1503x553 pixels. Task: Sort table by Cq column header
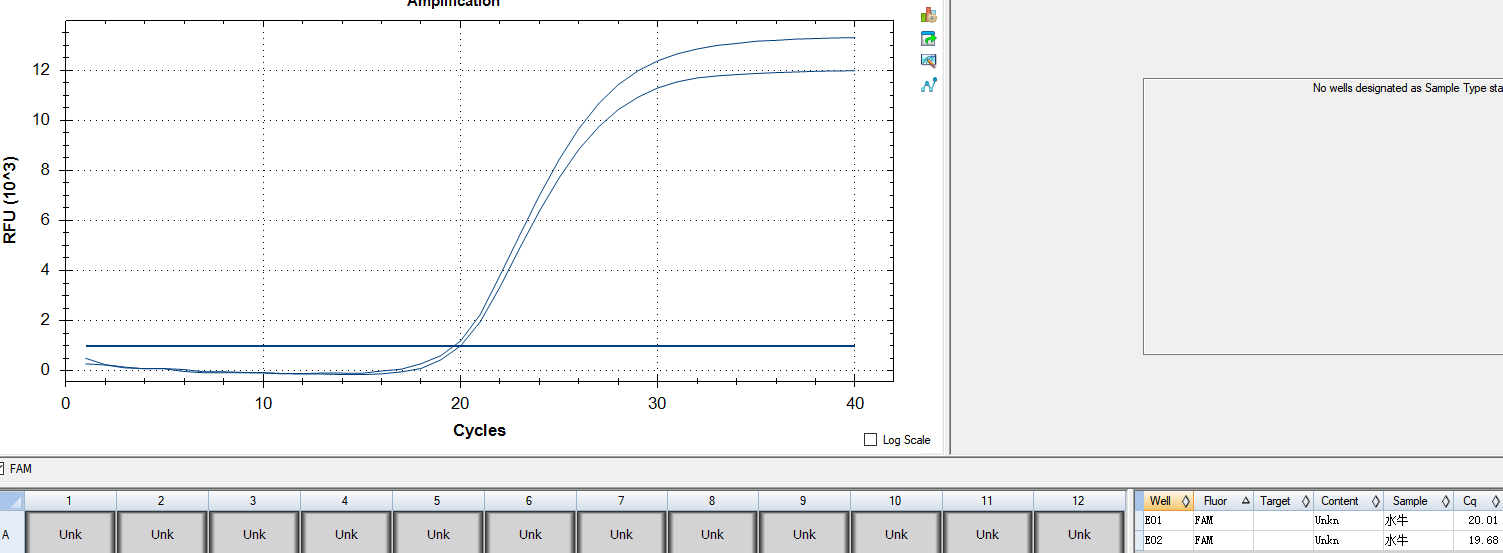1478,501
